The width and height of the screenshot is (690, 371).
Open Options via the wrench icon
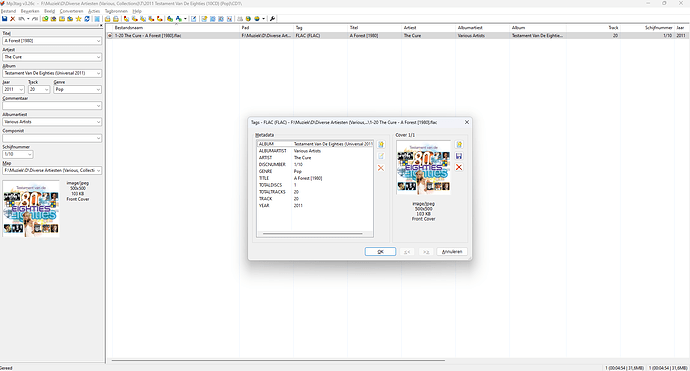point(272,18)
